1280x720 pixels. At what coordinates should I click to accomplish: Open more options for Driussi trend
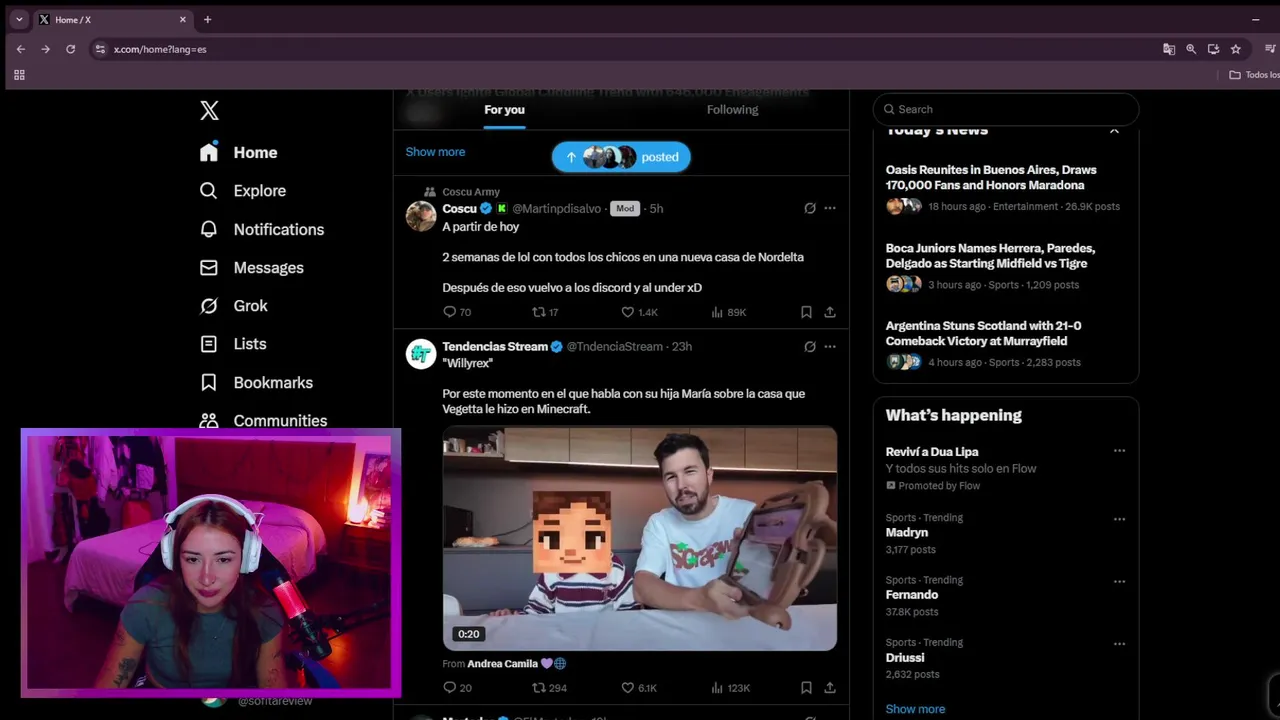tap(1119, 644)
